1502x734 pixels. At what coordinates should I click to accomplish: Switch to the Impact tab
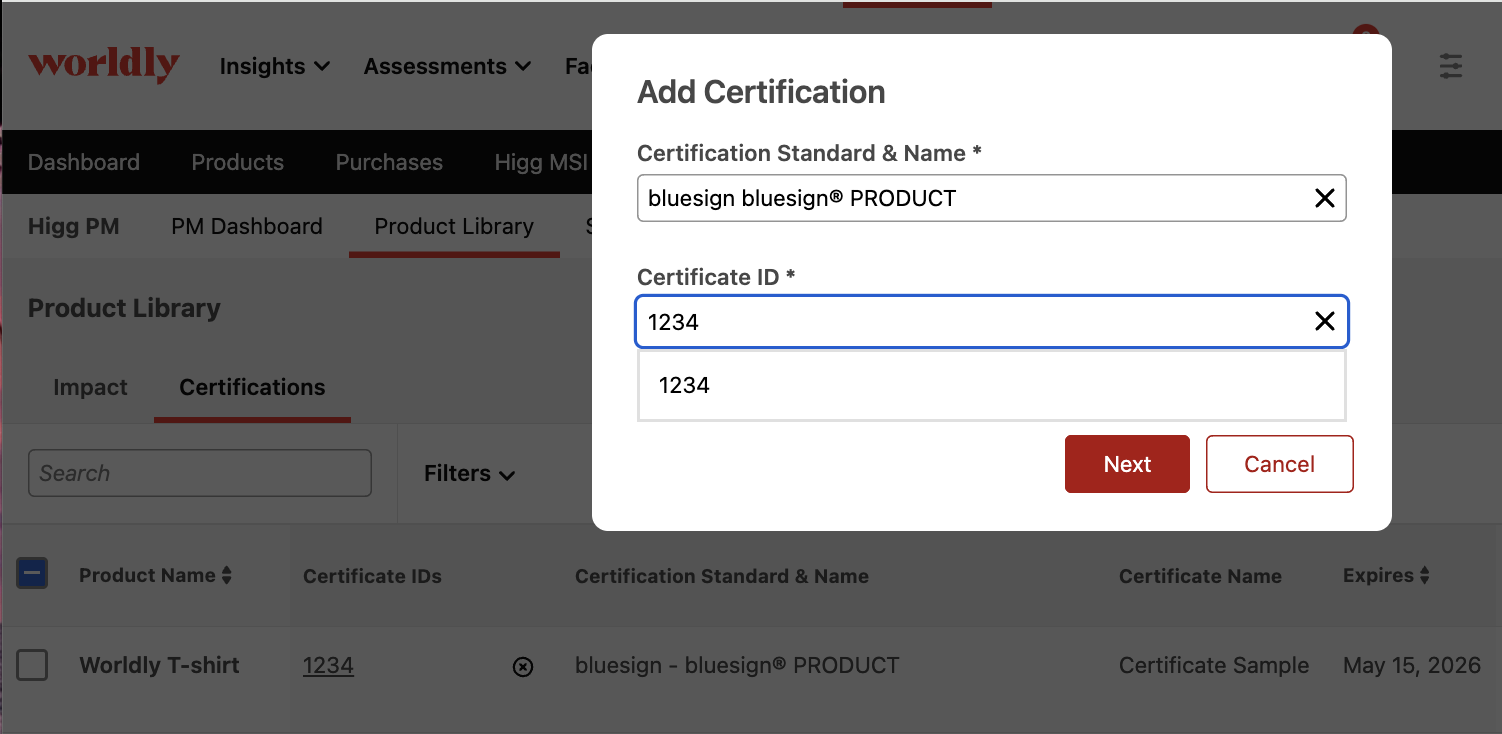[x=90, y=387]
